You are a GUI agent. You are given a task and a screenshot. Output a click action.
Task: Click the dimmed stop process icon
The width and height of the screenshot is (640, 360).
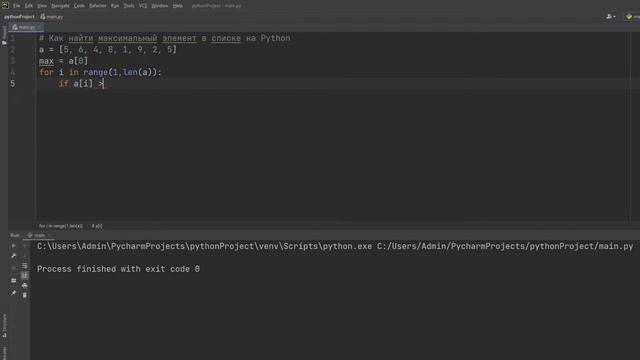pyautogui.click(x=13, y=268)
